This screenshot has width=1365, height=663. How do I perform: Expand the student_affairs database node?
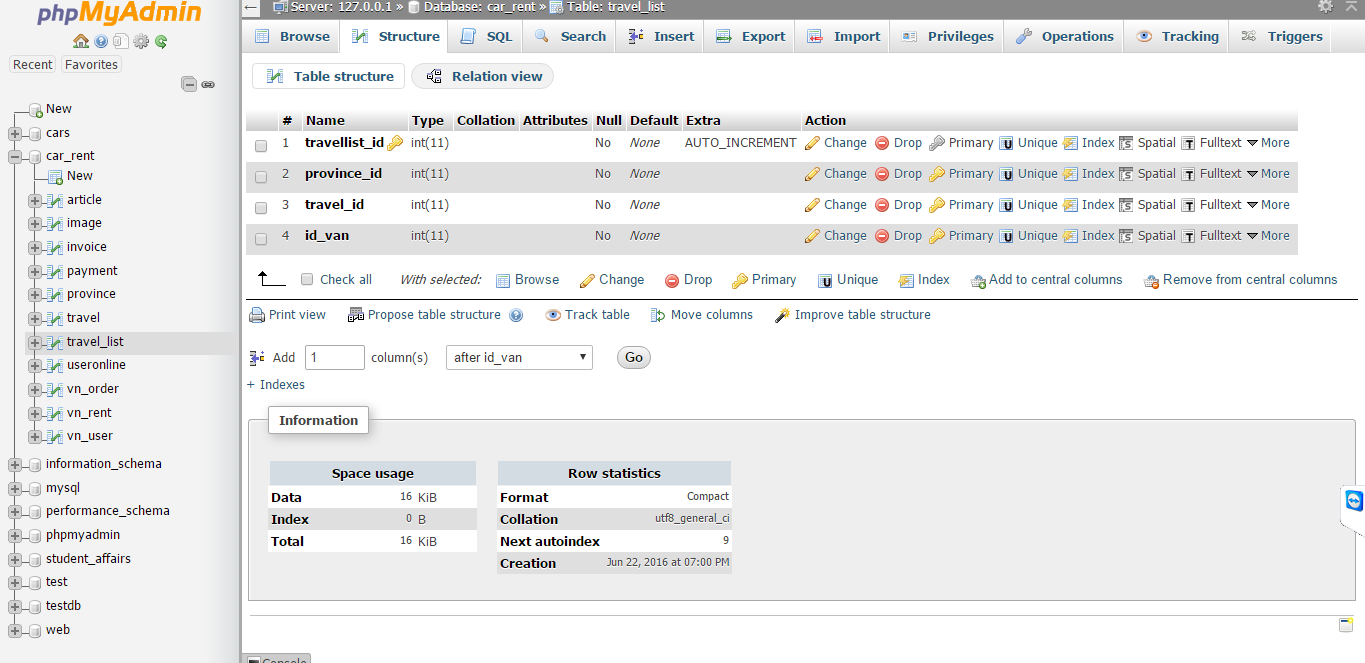15,559
